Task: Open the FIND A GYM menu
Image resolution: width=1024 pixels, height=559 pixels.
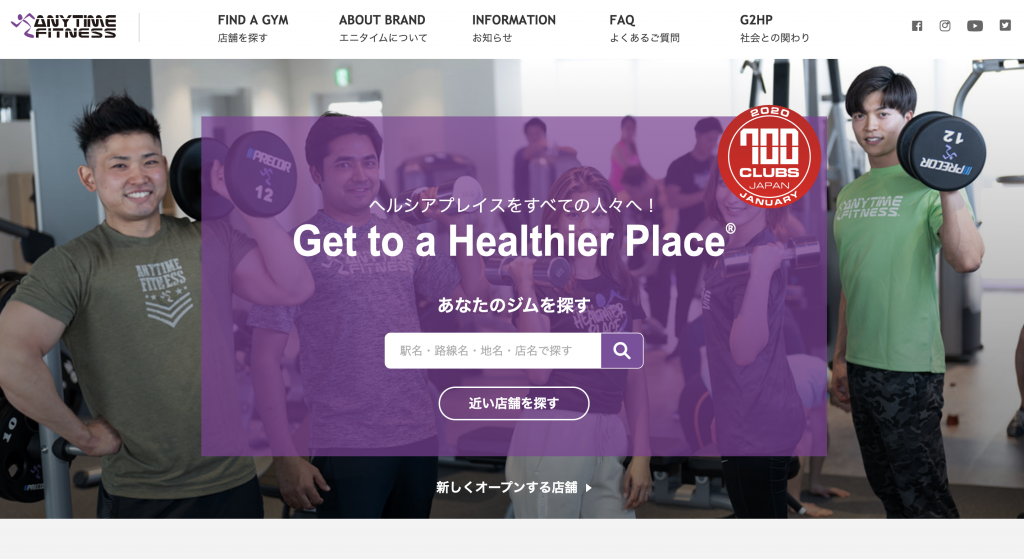Action: [253, 28]
